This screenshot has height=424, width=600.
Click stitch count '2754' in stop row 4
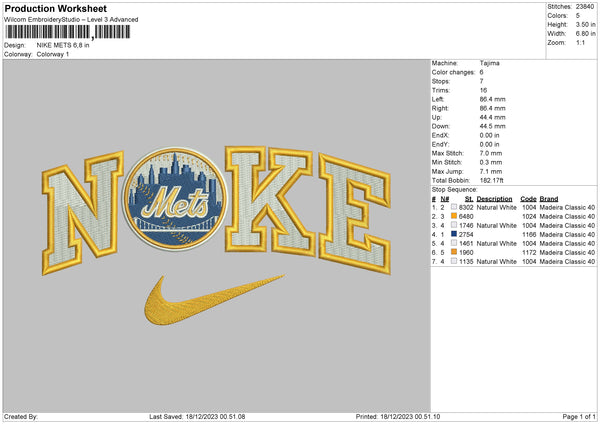(x=466, y=235)
